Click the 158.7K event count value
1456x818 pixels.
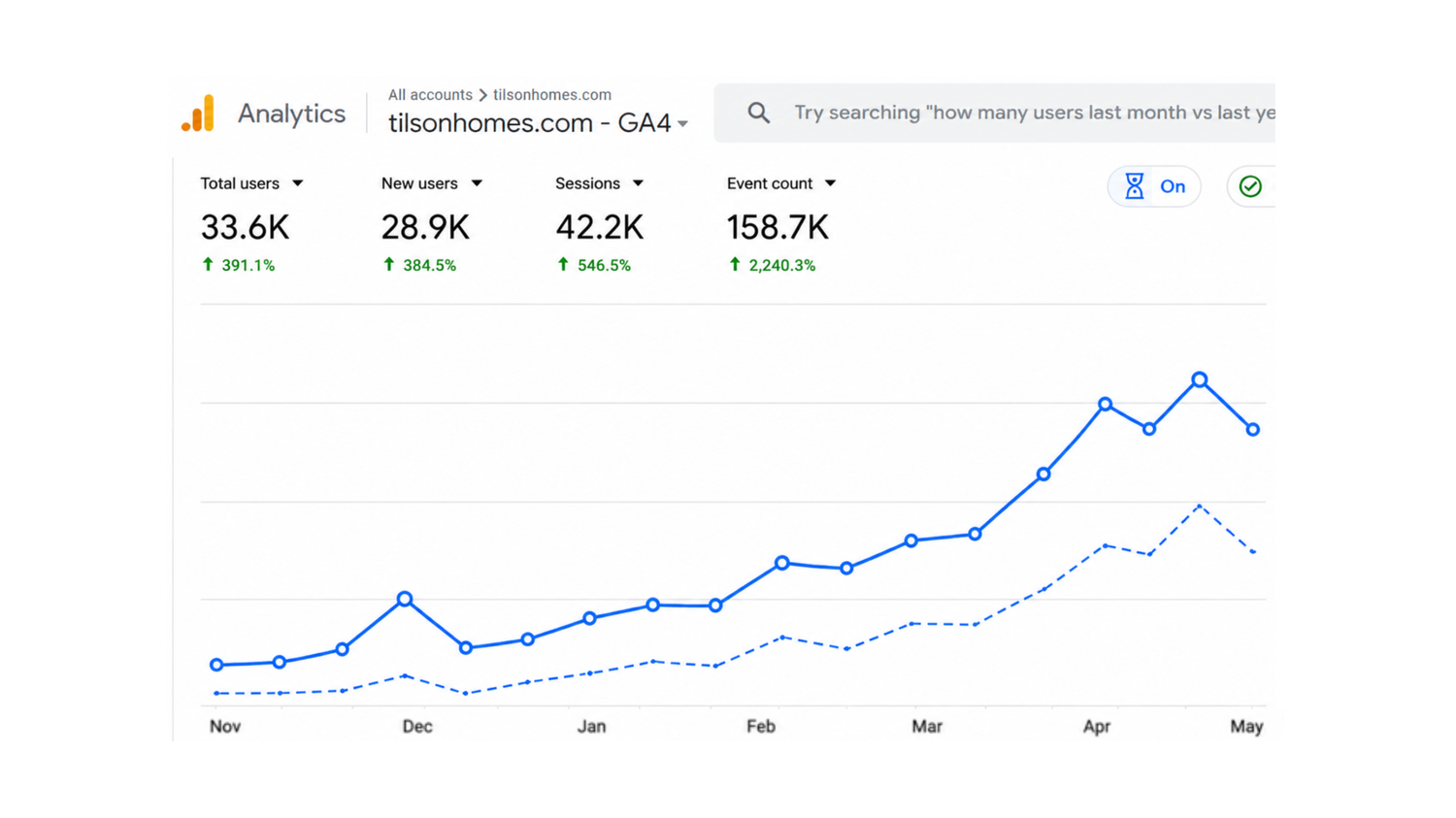pyautogui.click(x=778, y=228)
